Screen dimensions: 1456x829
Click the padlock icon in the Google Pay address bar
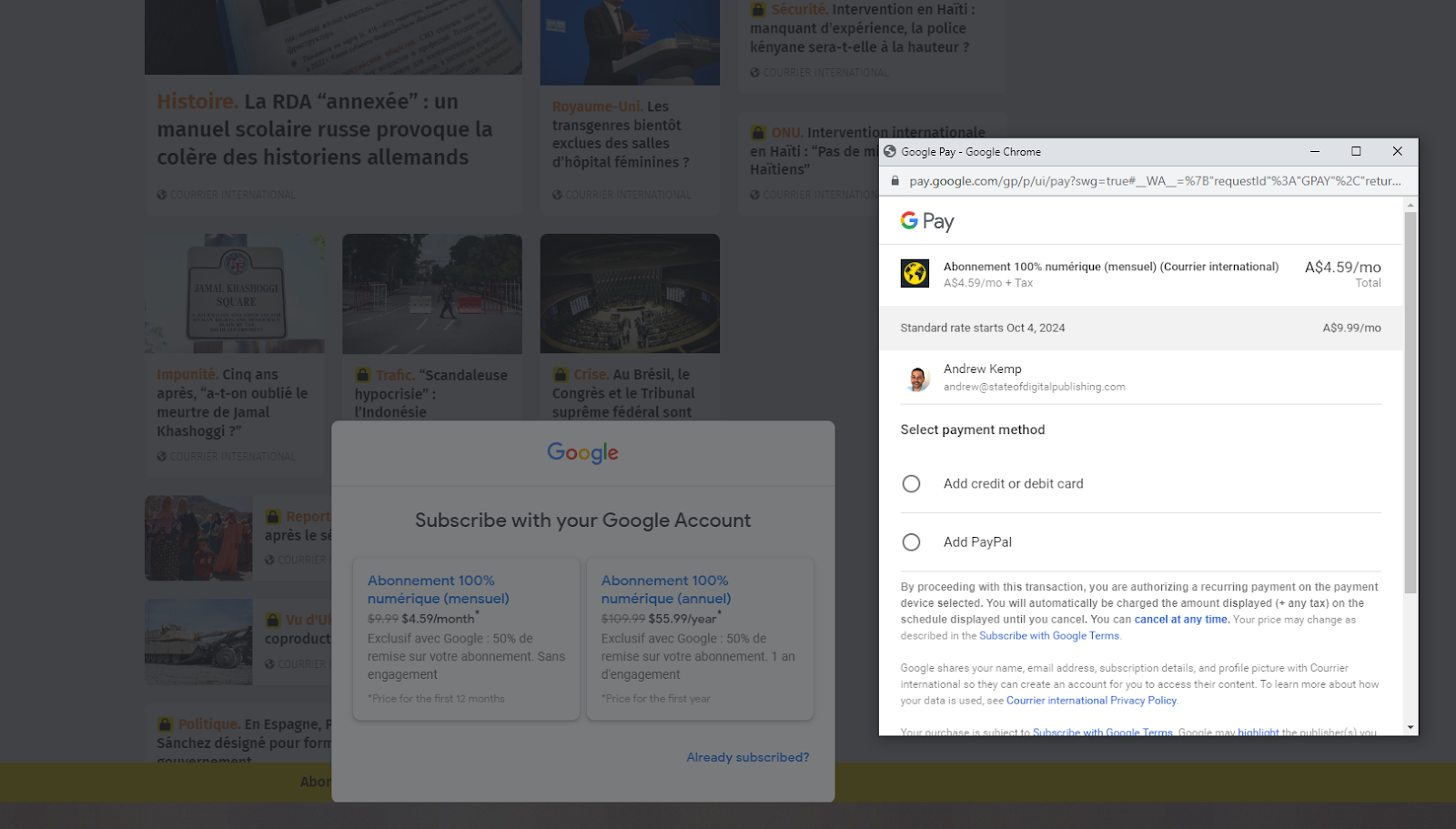point(895,181)
